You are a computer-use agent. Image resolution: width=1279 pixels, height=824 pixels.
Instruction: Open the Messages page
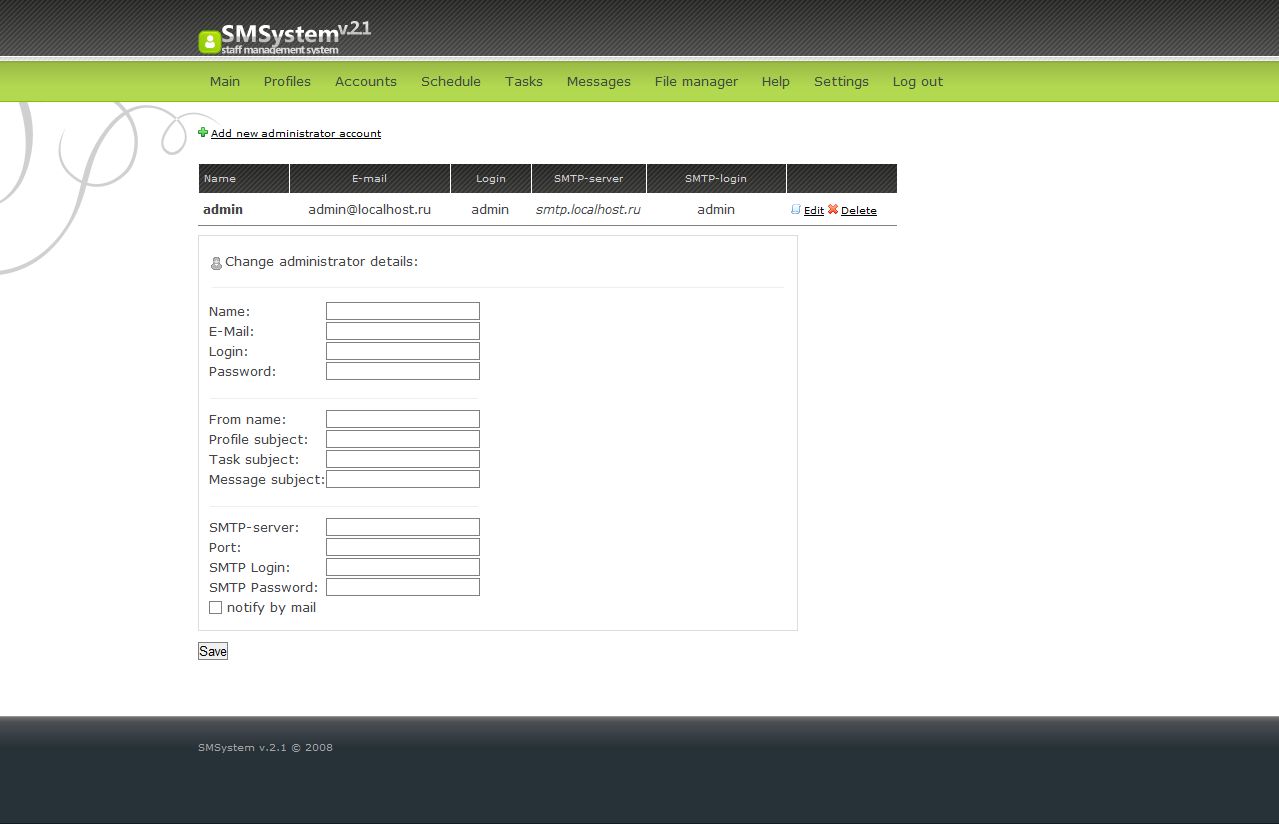(599, 82)
